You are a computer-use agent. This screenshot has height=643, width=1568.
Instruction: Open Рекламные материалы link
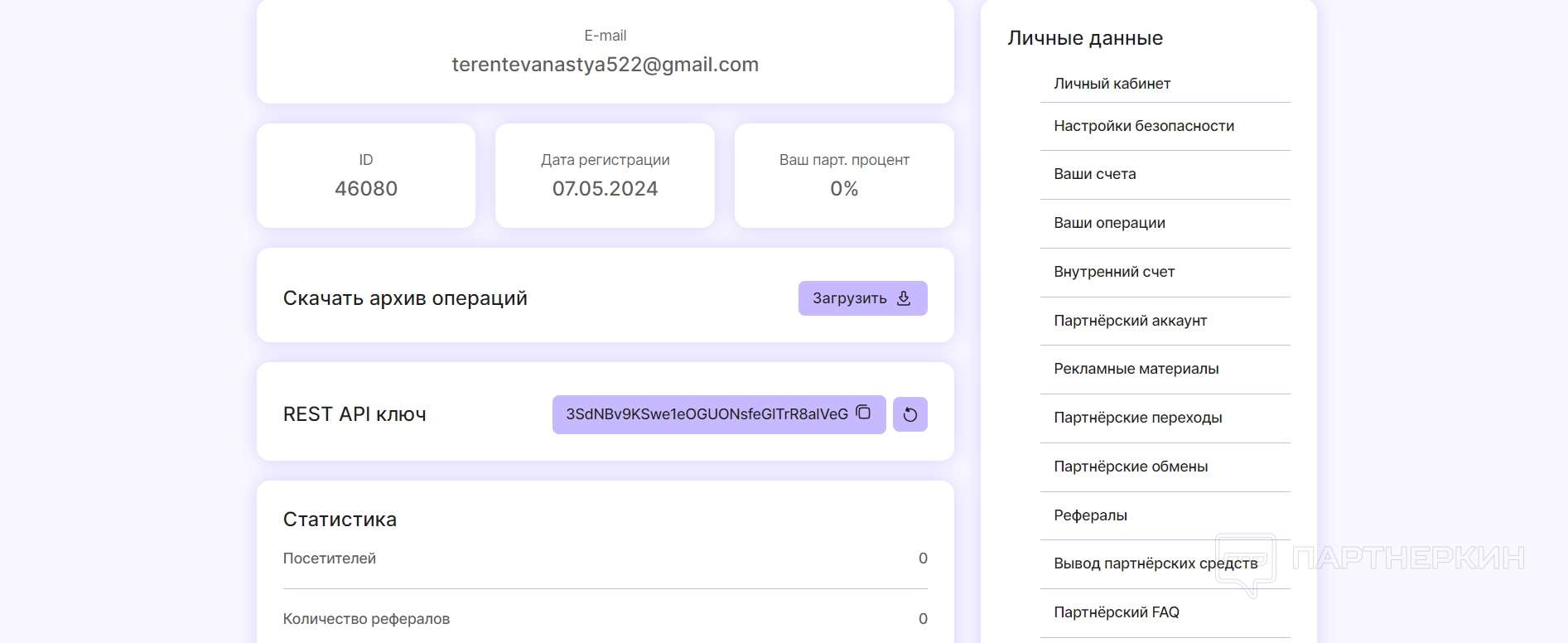pos(1136,369)
